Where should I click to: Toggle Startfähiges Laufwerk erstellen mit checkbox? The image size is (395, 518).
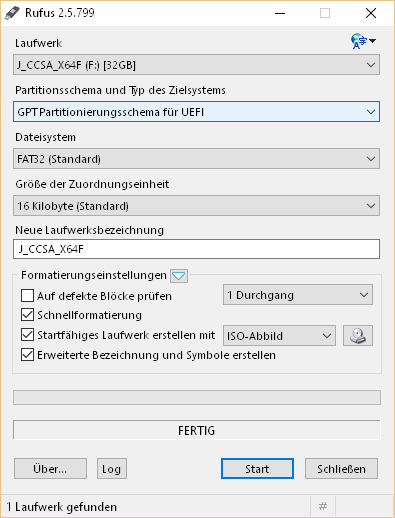click(27, 335)
